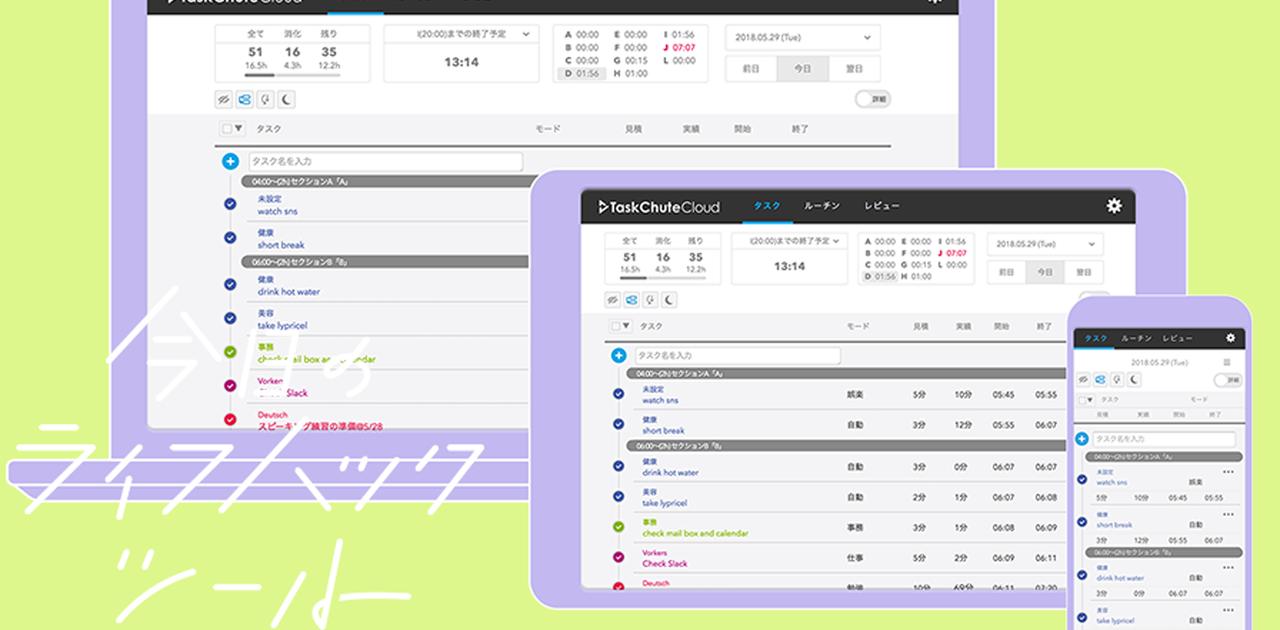The image size is (1280, 630).
Task: Toggle the hidden-eye filter icon on the laptop
Action: click(x=224, y=99)
